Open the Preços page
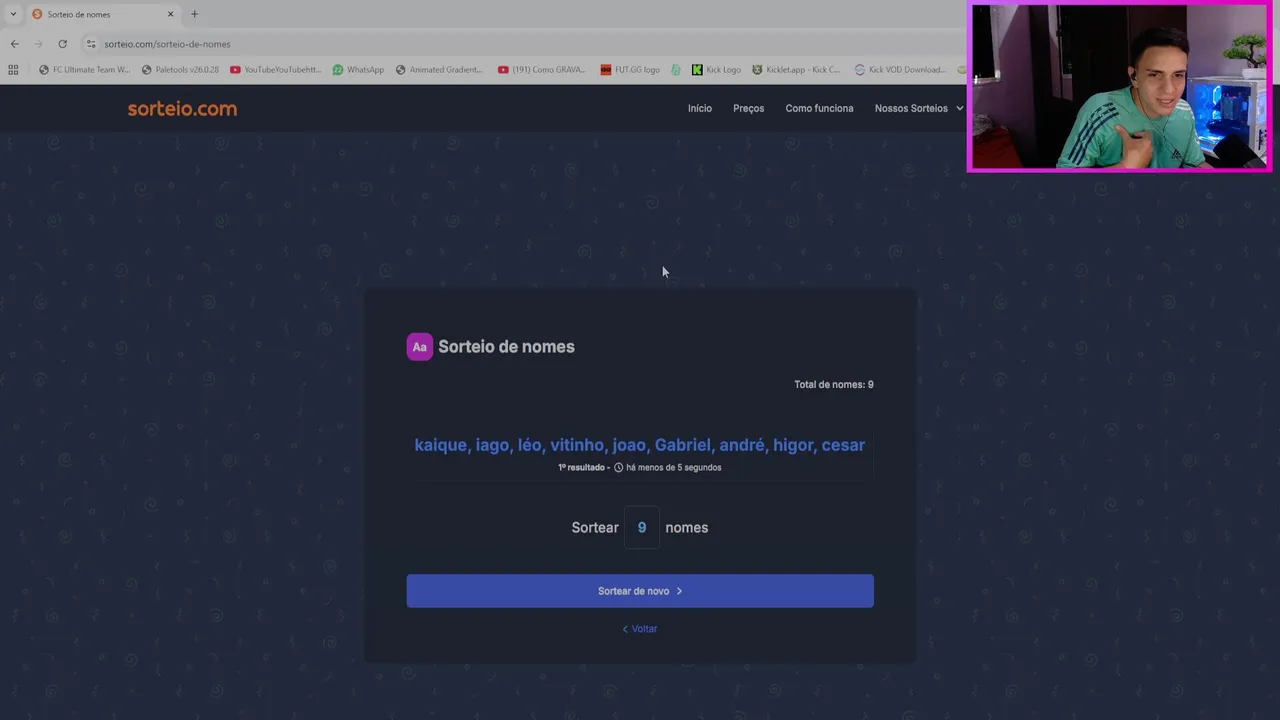Viewport: 1280px width, 720px height. point(748,108)
